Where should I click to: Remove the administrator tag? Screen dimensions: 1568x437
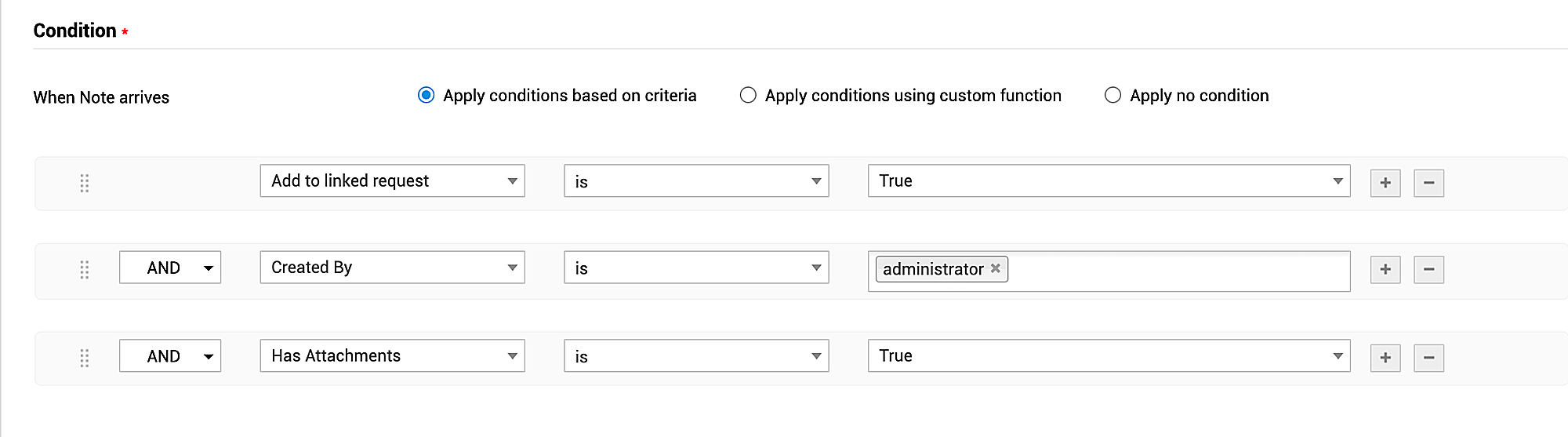[996, 268]
